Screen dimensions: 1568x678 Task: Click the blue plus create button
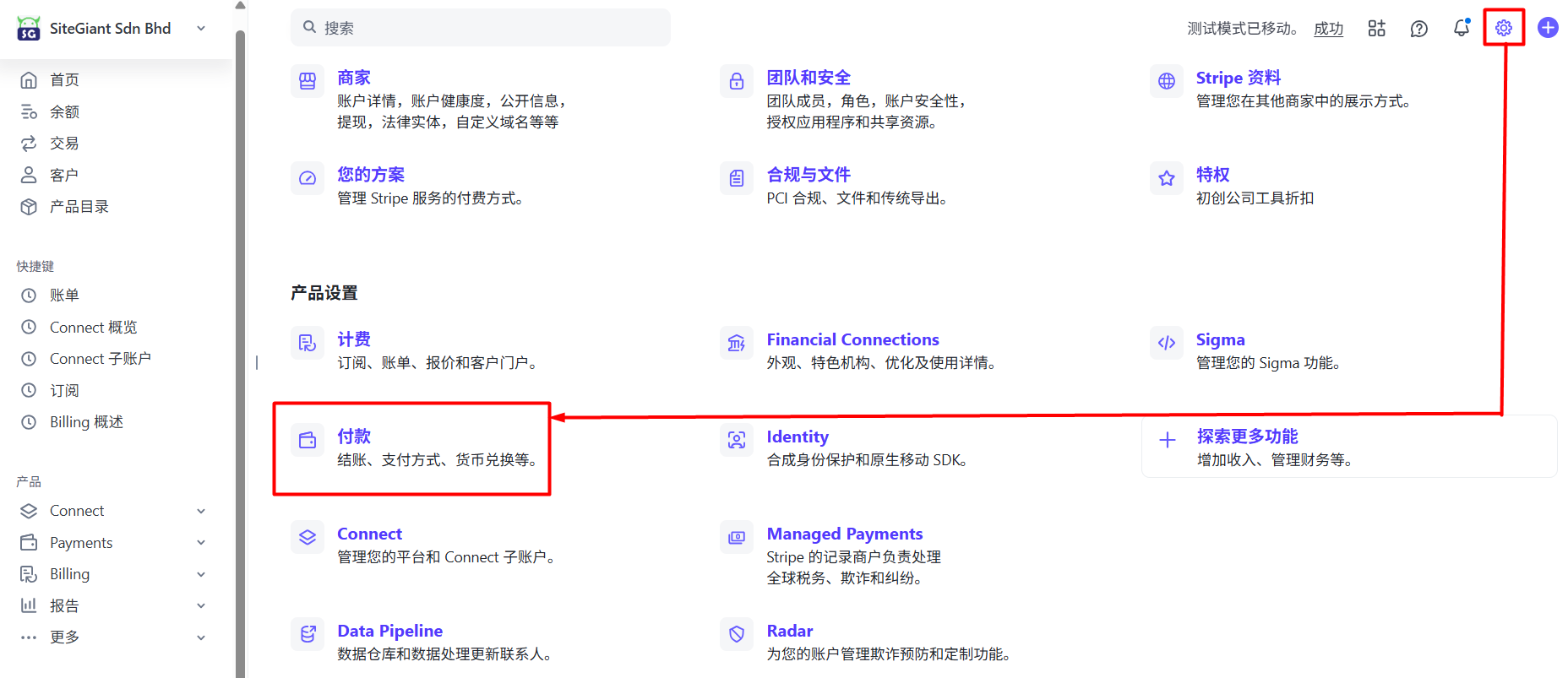(1548, 28)
